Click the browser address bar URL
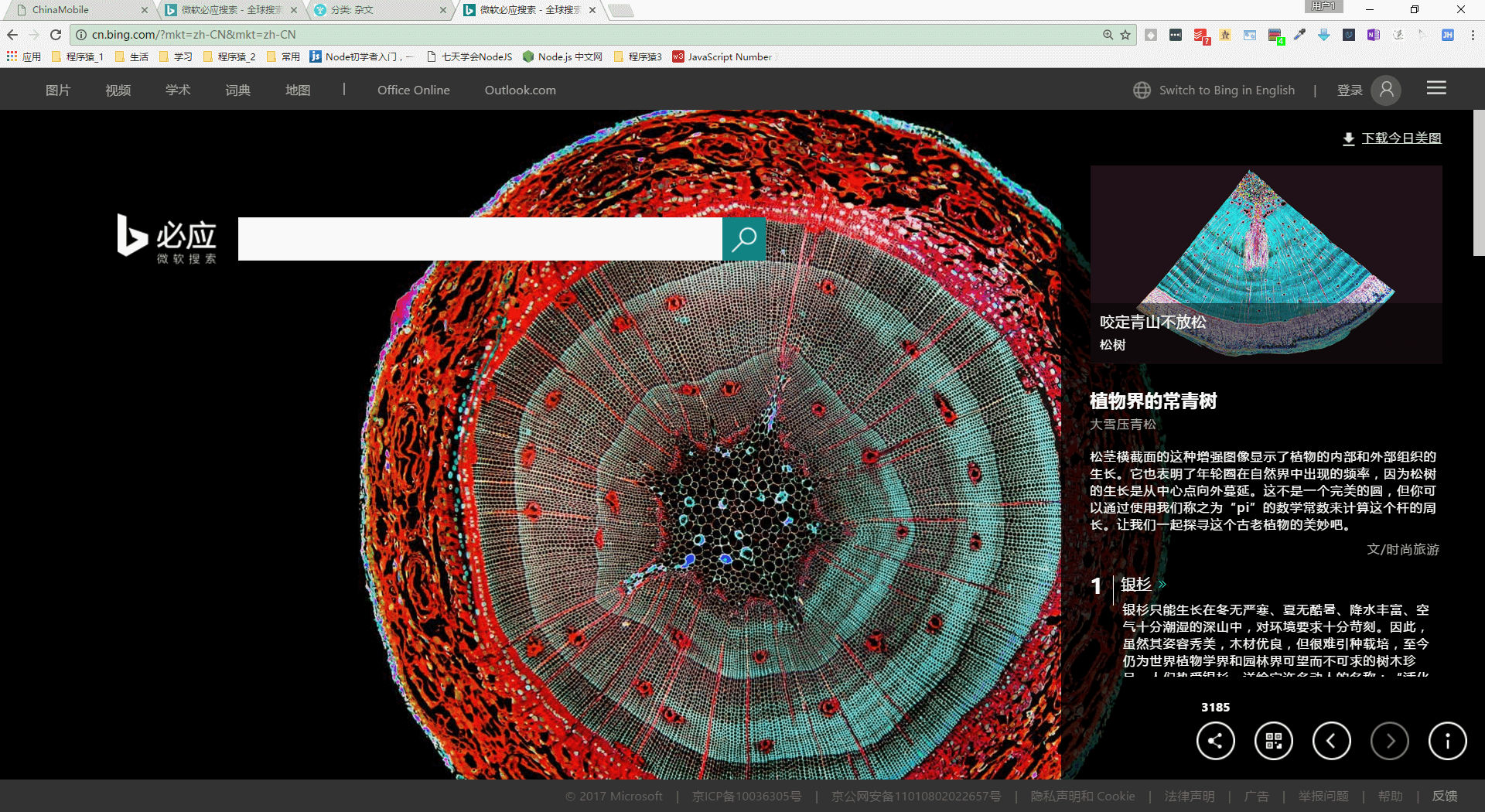The image size is (1485, 812). pyautogui.click(x=193, y=35)
